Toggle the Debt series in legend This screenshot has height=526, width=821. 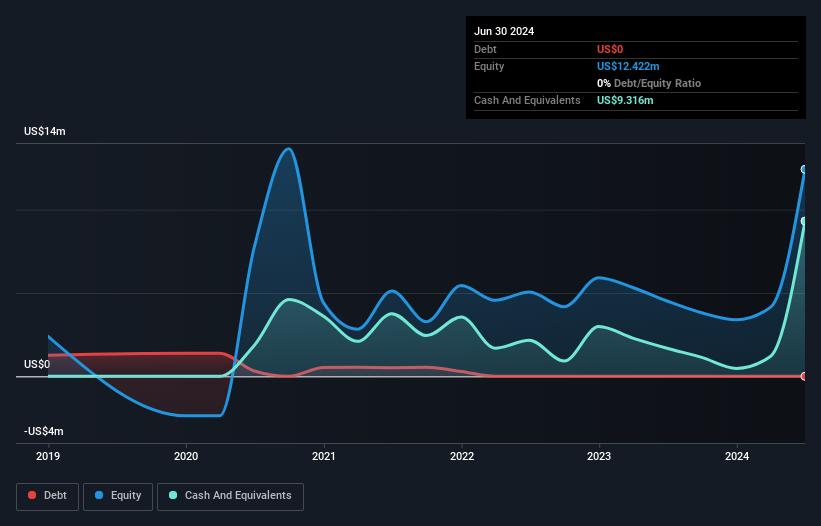[48, 496]
